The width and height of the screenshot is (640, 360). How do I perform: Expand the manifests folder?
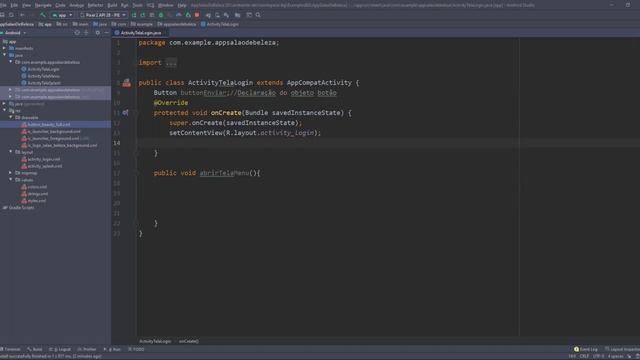4,48
